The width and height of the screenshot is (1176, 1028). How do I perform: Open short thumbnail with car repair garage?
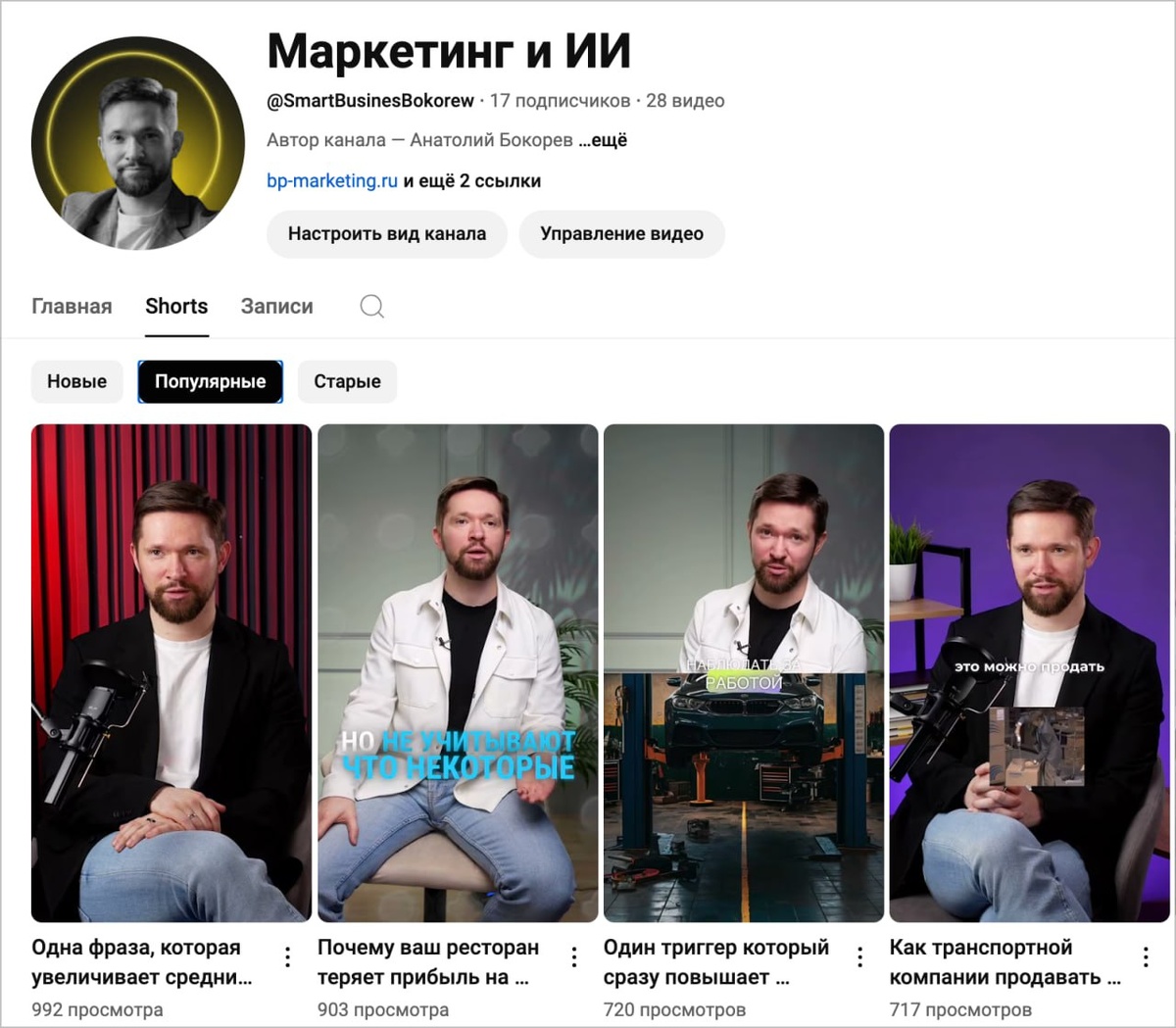coord(744,673)
